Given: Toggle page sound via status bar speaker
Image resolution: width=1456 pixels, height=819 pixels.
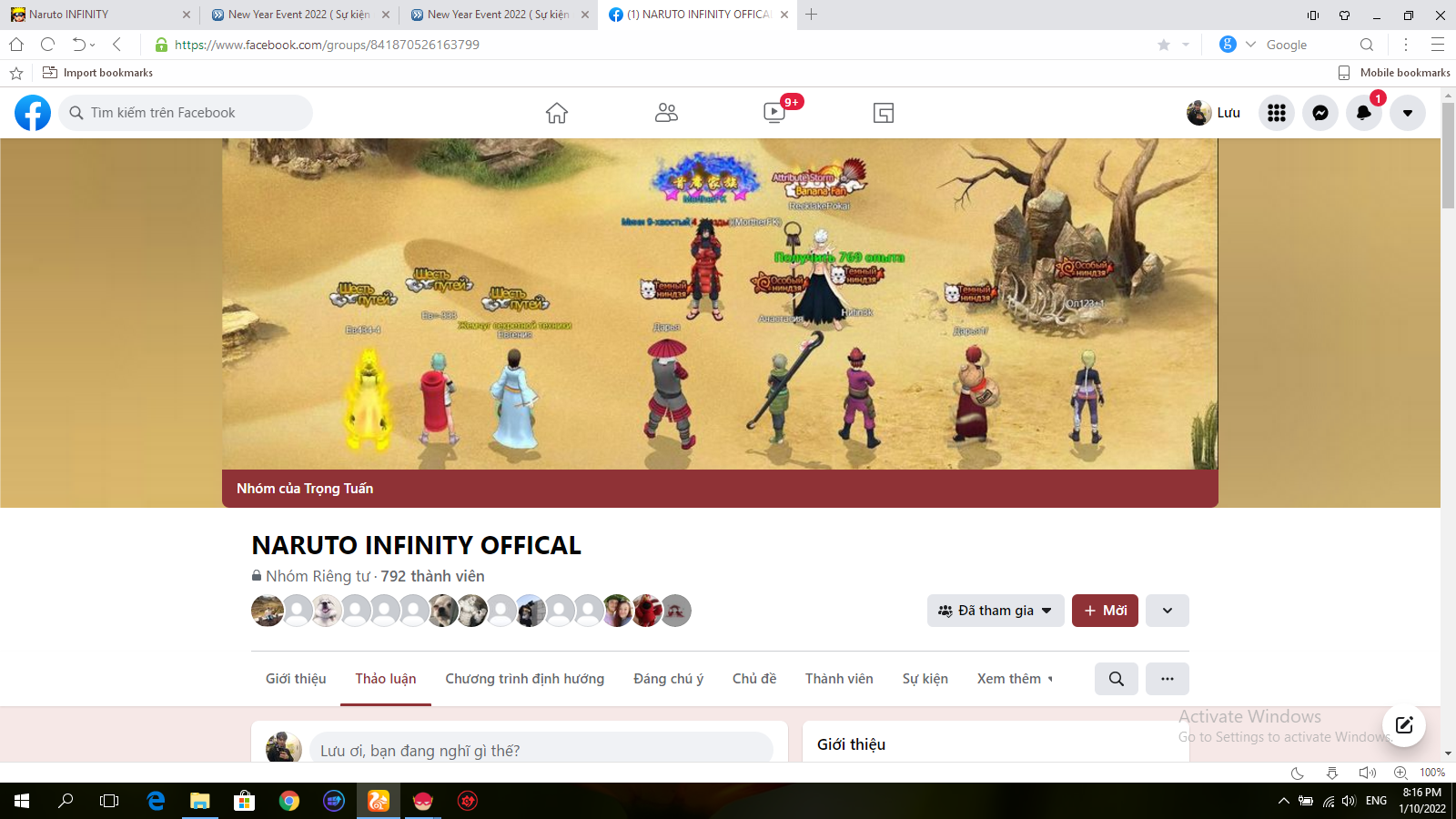Looking at the screenshot, I should click(1367, 773).
